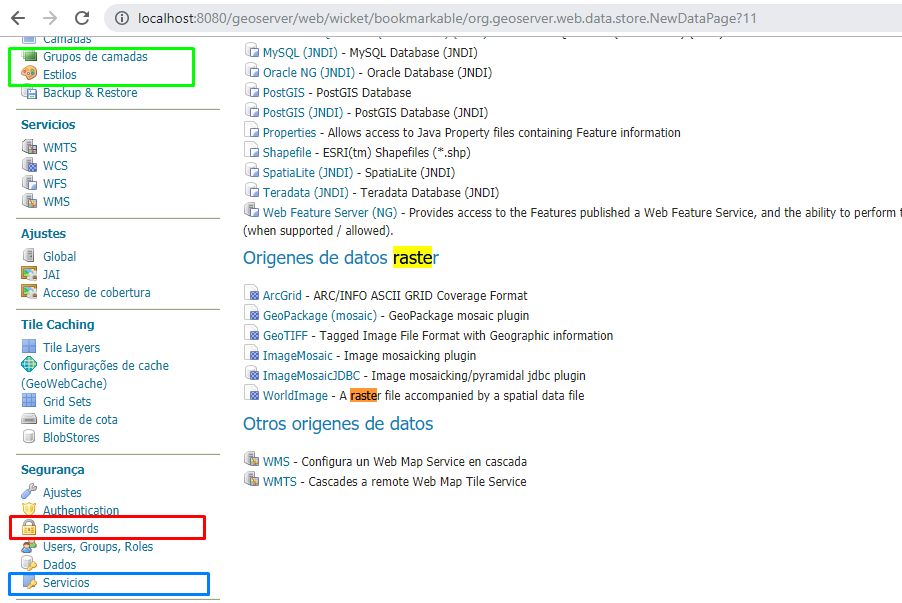Viewport: 902px width, 603px height.
Task: Click the Dados security icon
Action: 29,564
